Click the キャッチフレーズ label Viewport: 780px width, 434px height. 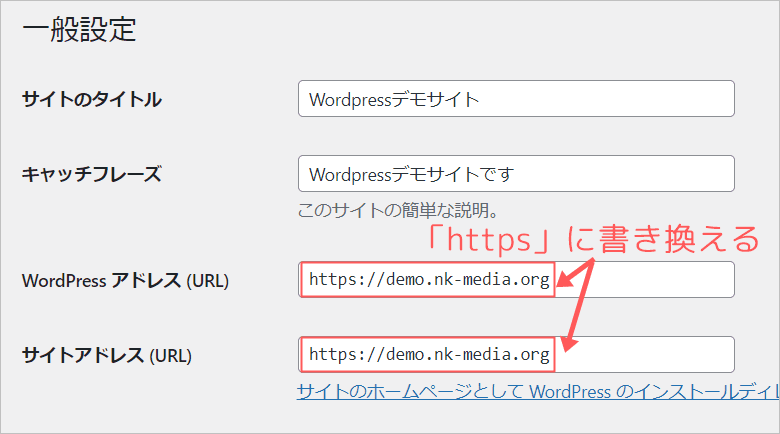pos(91,174)
